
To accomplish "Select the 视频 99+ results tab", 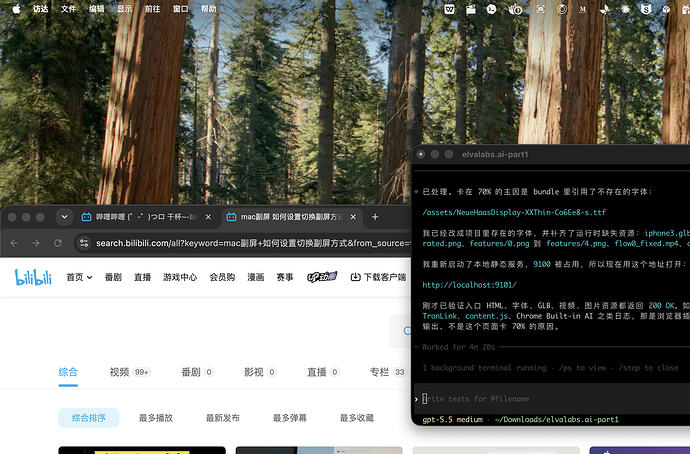I will click(129, 372).
